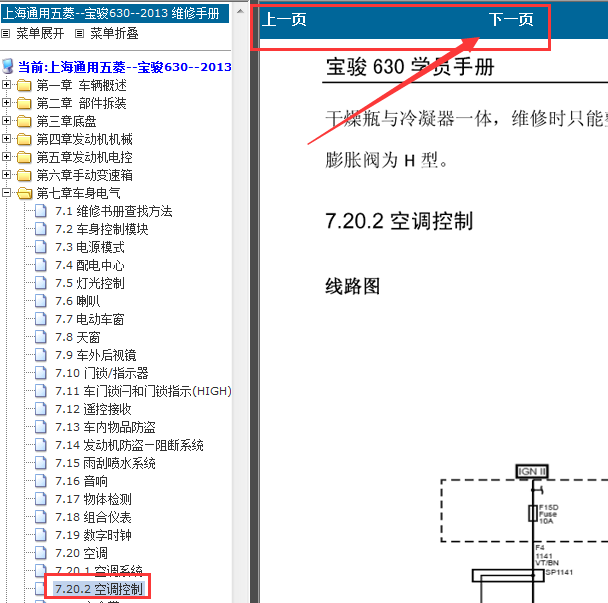Open 7.3 电源模式 page
The width and height of the screenshot is (608, 603).
click(90, 247)
